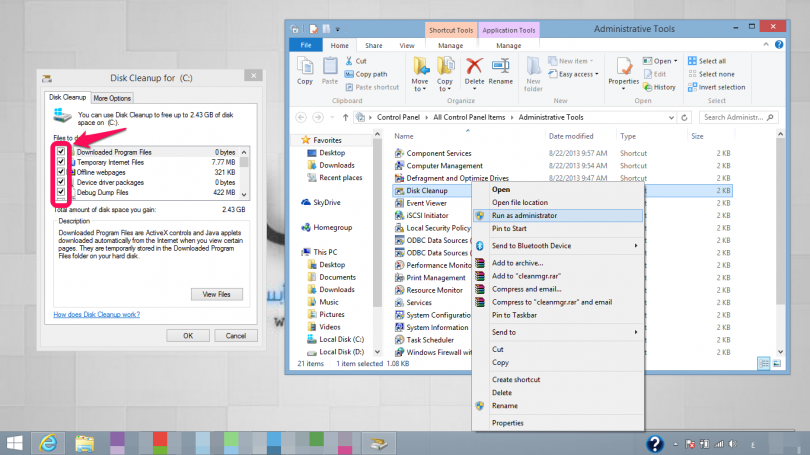This screenshot has width=810, height=455.
Task: Choose Run as administrator from context menu
Action: point(524,215)
